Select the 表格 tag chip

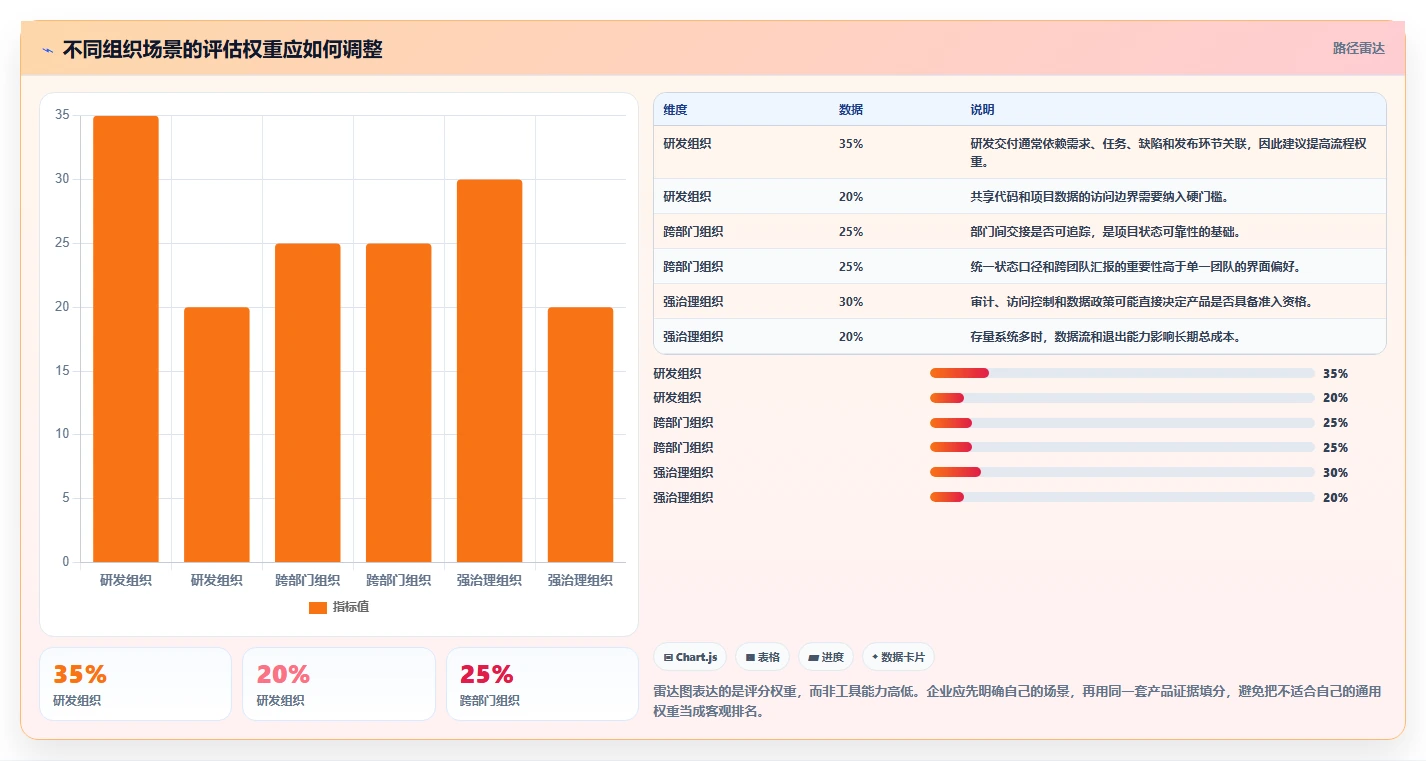click(x=762, y=657)
